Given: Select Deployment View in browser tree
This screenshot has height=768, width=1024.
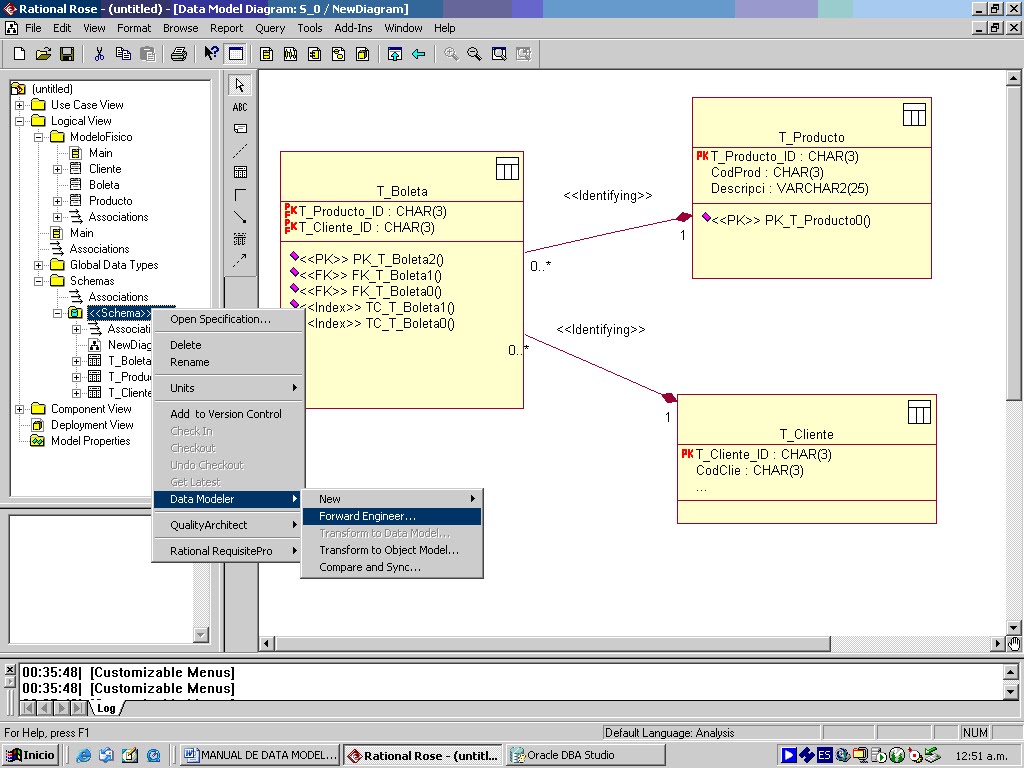Looking at the screenshot, I should point(92,425).
